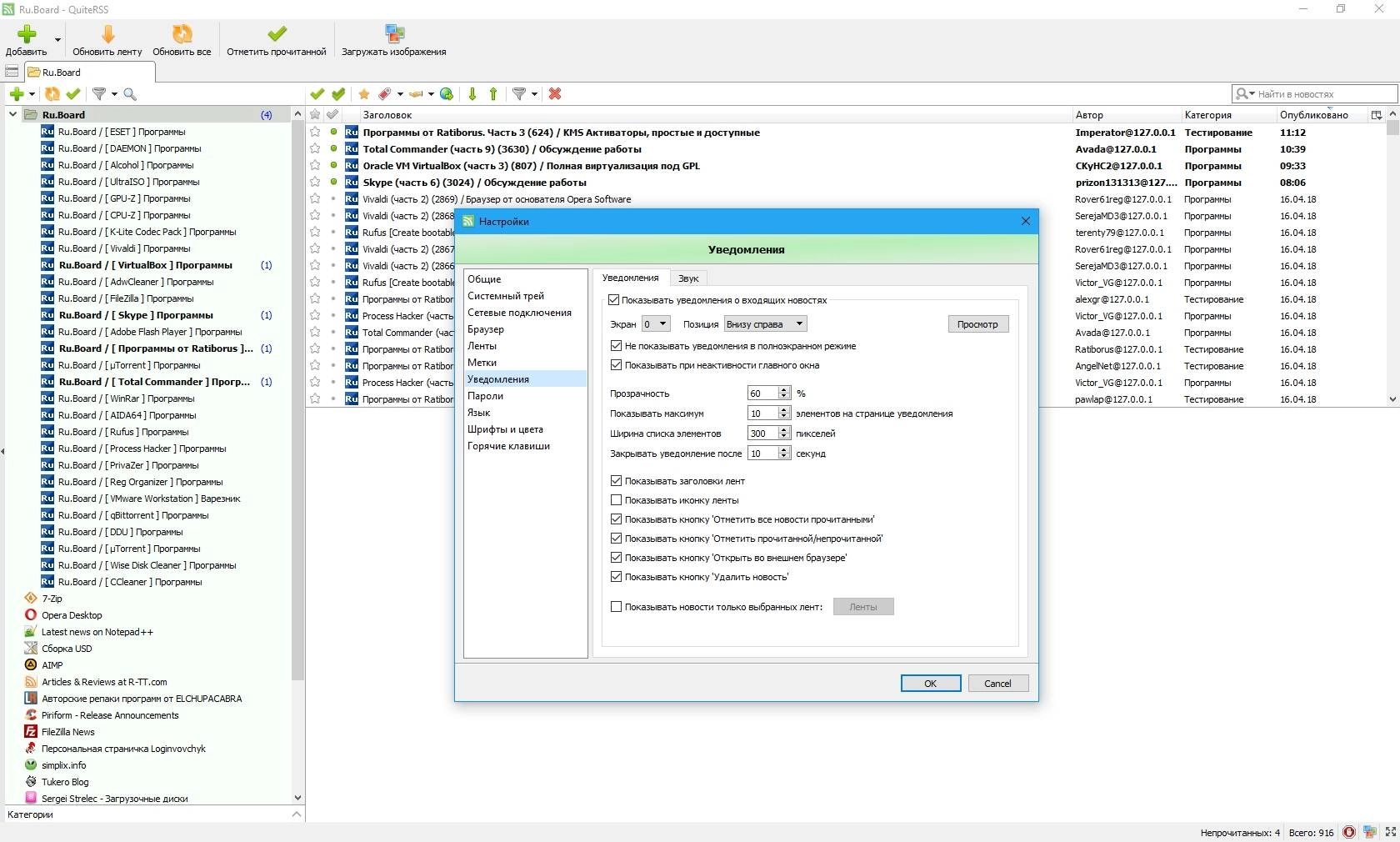The image size is (1400, 842).
Task: Switch to the Звук tab
Action: coord(688,278)
